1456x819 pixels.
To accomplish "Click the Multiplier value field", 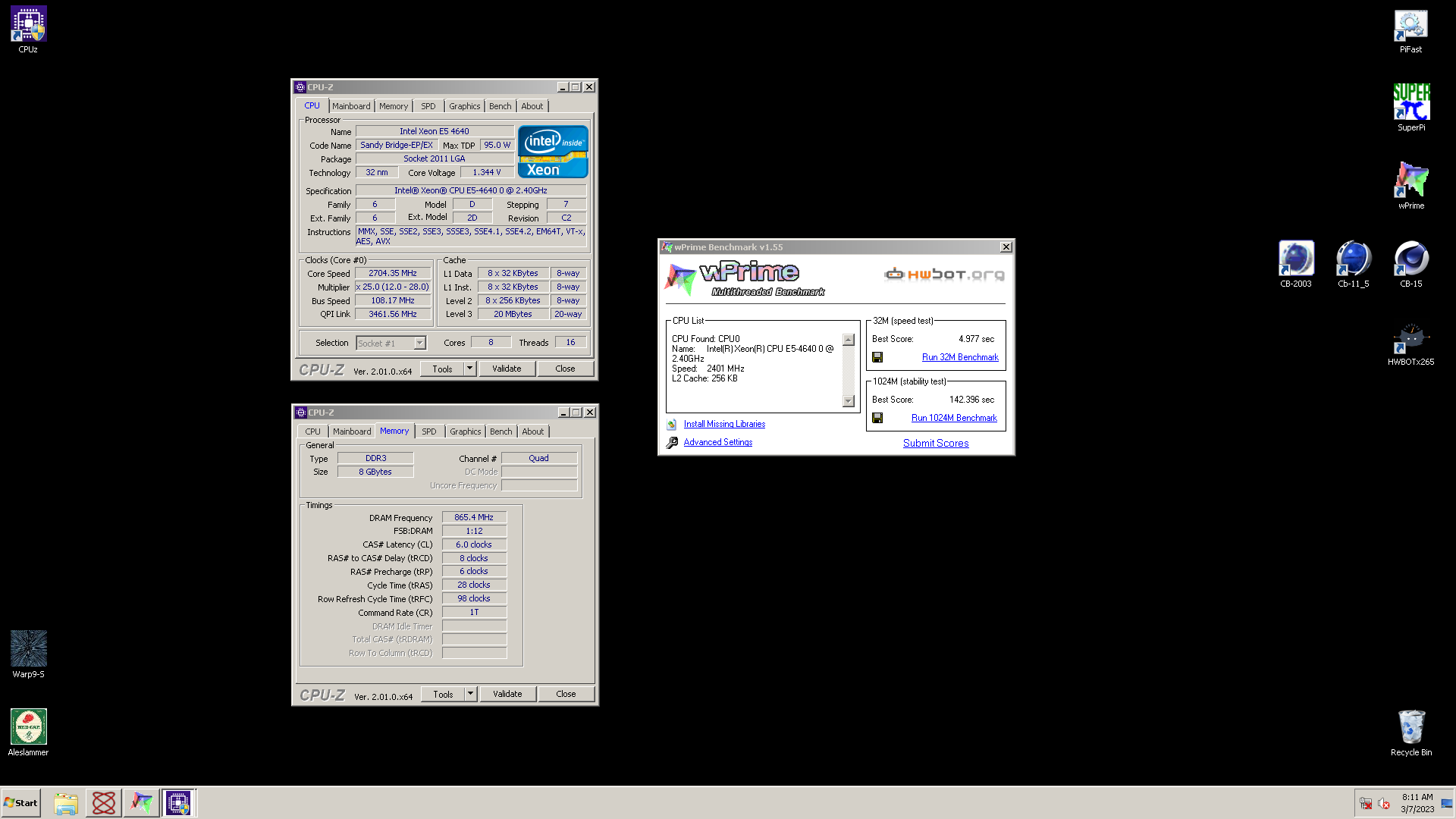I will point(393,287).
